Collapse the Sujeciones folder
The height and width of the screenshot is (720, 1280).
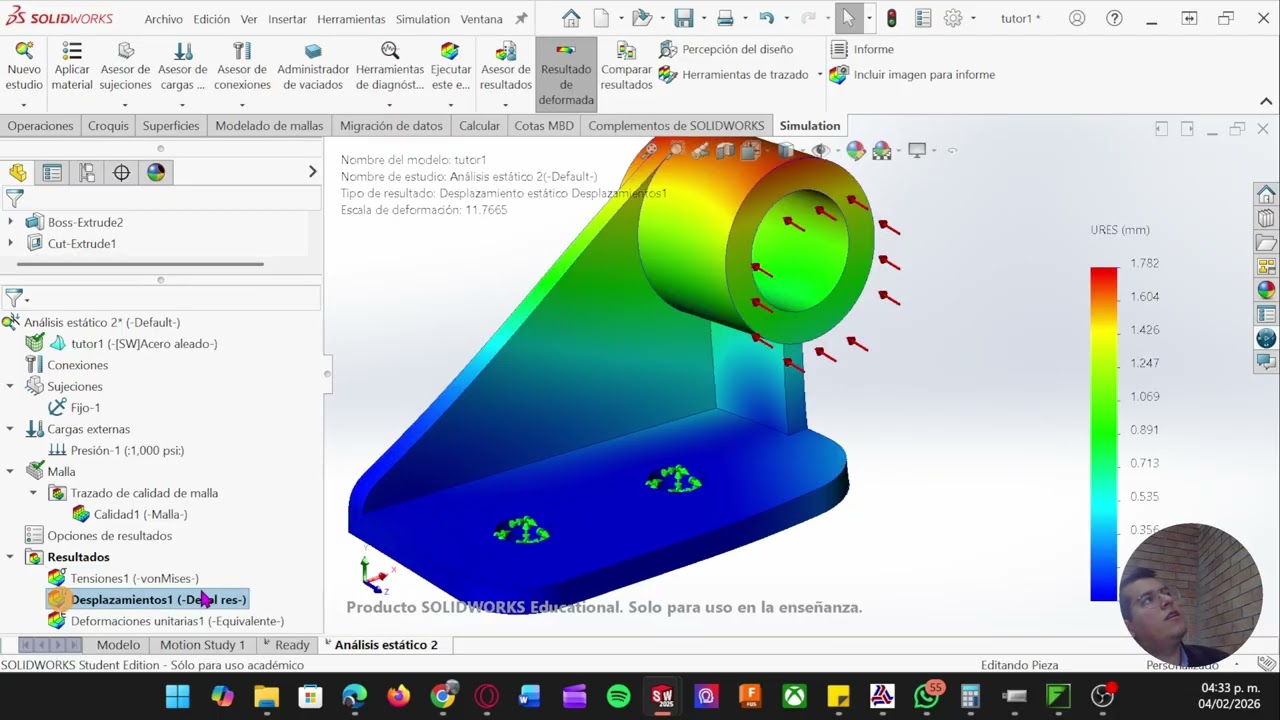[10, 386]
